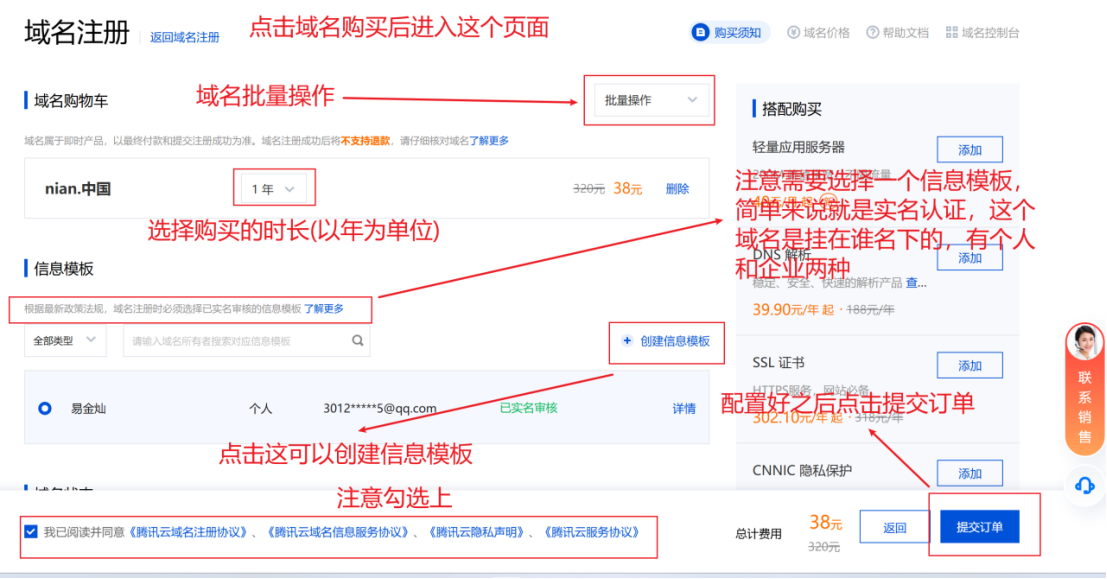1107x579 pixels.
Task: Open 《腾讯云隐私声明》 link
Action: click(477, 532)
